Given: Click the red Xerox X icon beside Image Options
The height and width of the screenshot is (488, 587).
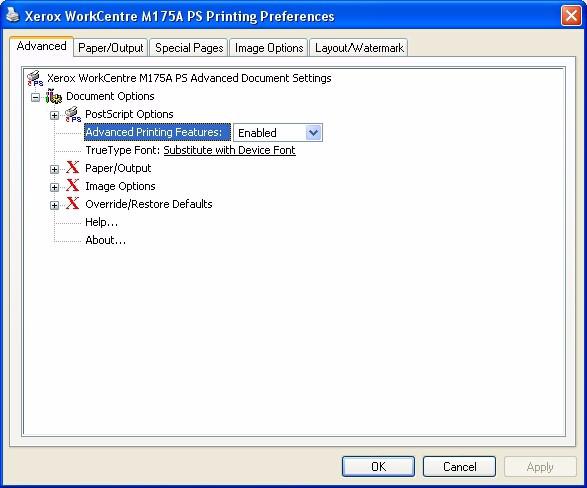Looking at the screenshot, I should pyautogui.click(x=73, y=186).
